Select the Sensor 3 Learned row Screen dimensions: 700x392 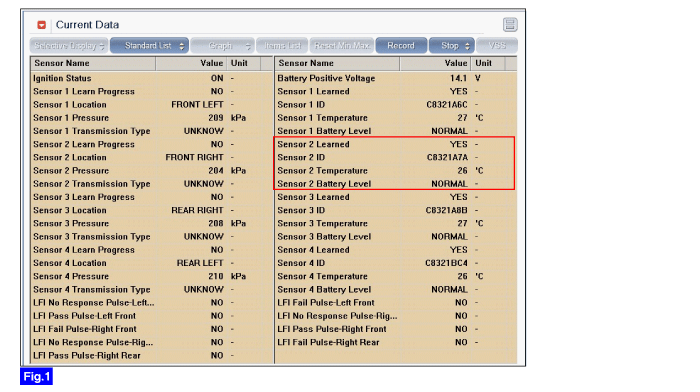396,197
